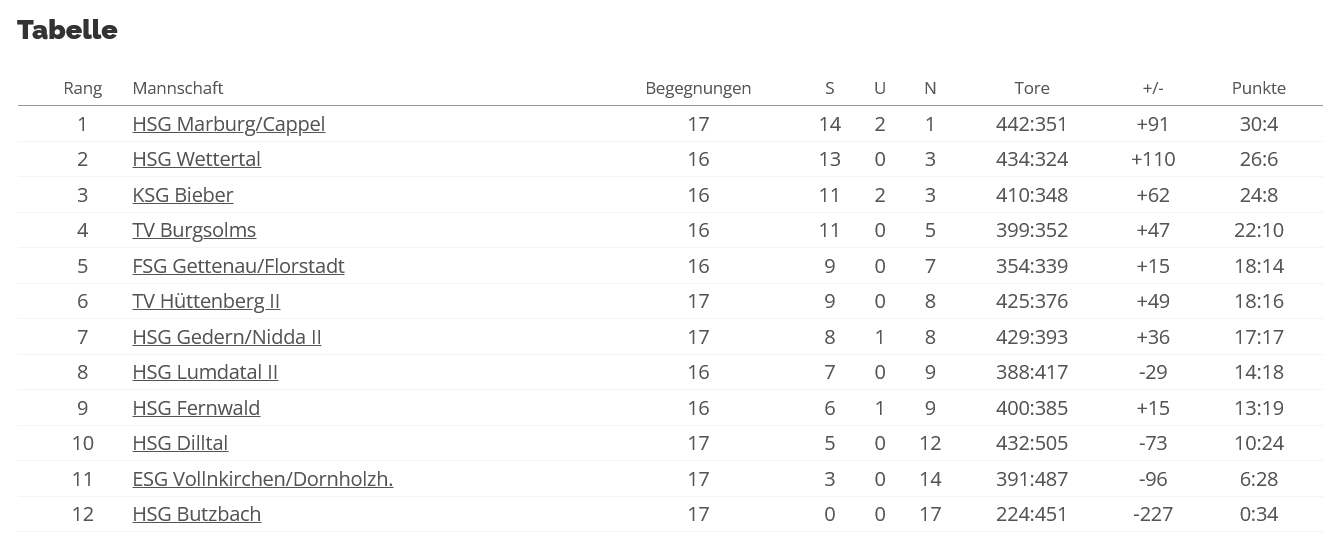Open the HSG Lumdatal II team page
This screenshot has width=1338, height=559.
coord(205,372)
